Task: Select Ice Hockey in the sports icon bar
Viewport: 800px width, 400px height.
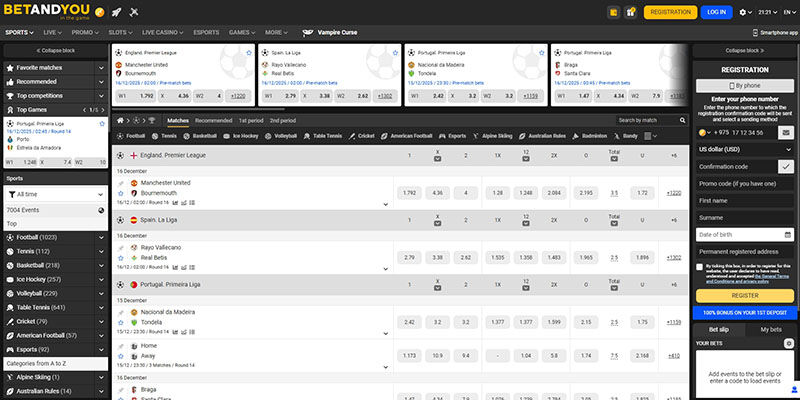Action: click(x=241, y=136)
